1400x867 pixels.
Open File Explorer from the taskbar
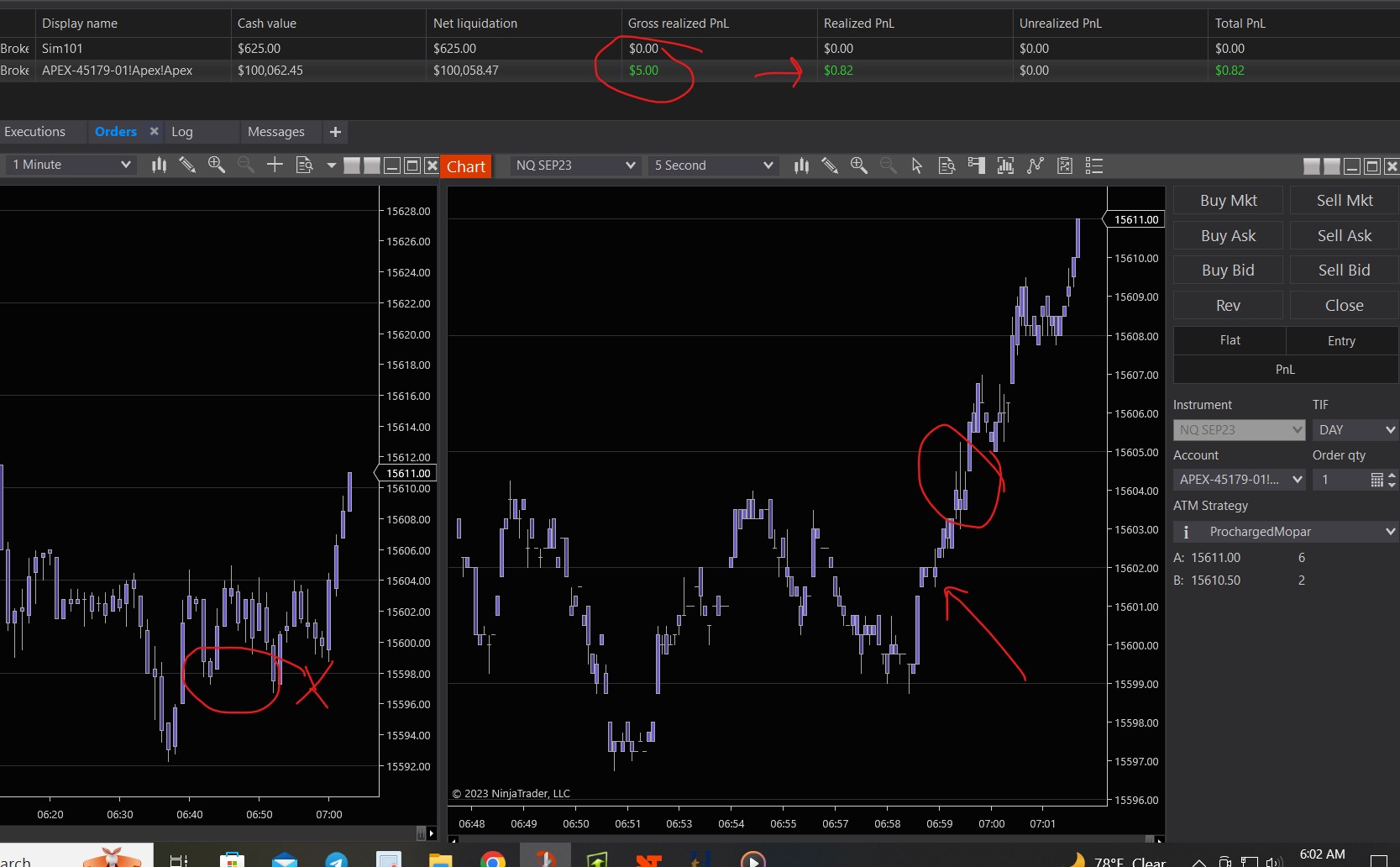point(440,860)
